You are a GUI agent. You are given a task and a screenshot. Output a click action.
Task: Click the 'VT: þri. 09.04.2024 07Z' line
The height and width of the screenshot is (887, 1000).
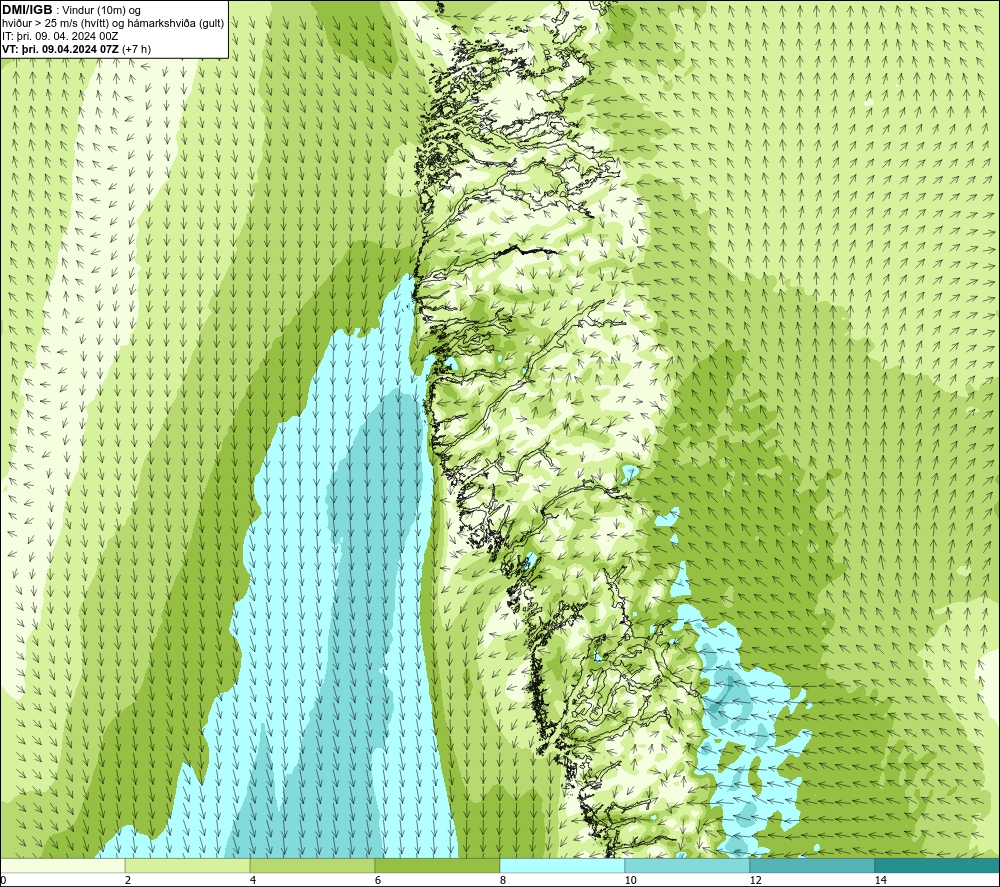pyautogui.click(x=77, y=49)
